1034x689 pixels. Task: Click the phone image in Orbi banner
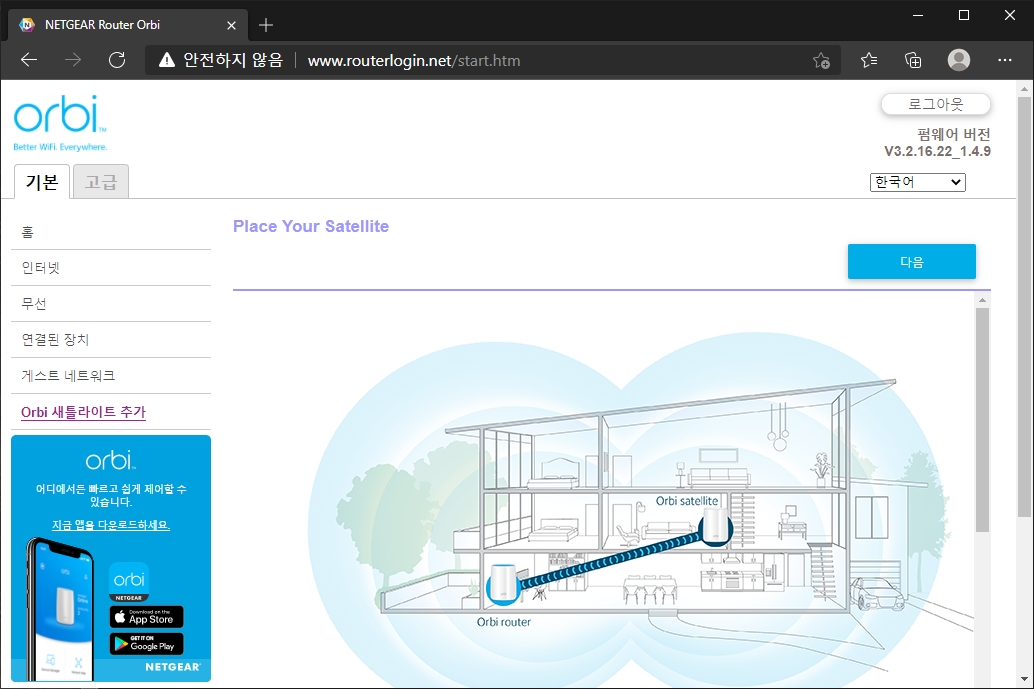point(61,610)
